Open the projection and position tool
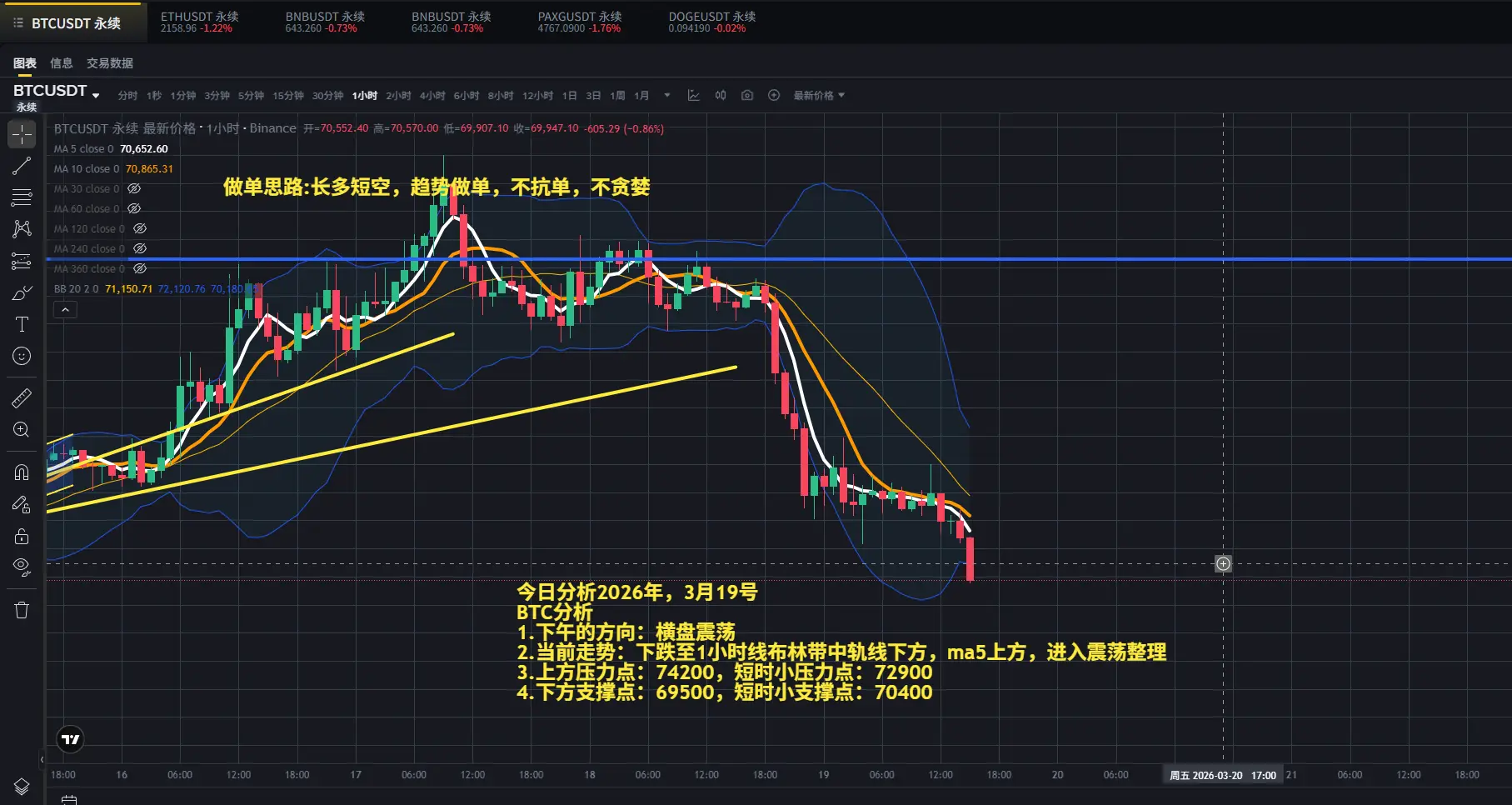Image resolution: width=1512 pixels, height=805 pixels. (x=22, y=261)
